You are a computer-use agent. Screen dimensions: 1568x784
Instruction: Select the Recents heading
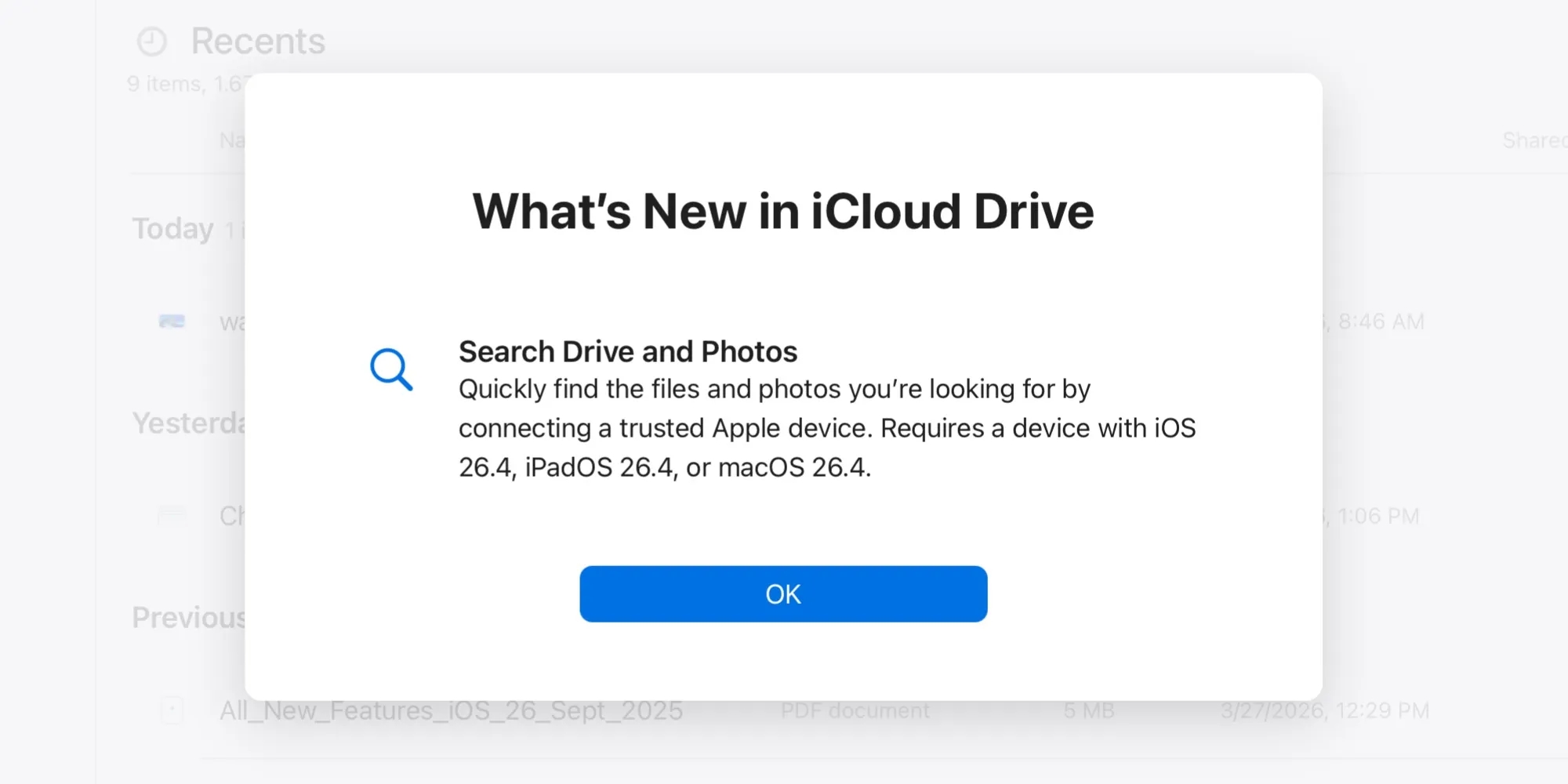pos(259,41)
